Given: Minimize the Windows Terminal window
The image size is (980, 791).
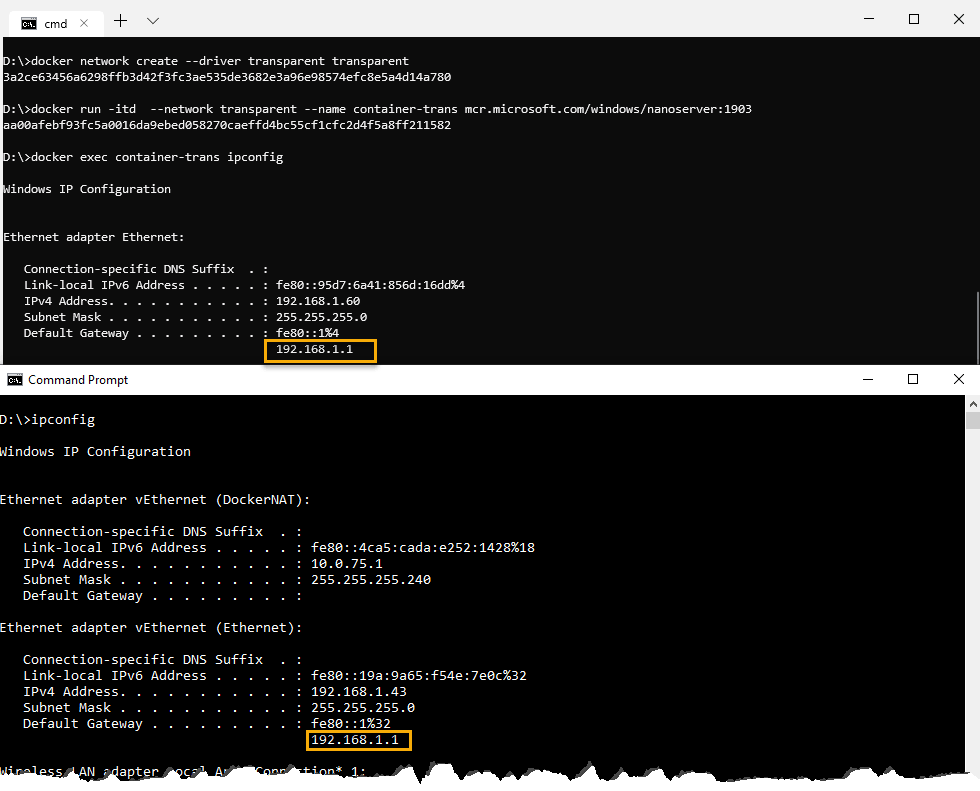Looking at the screenshot, I should tap(866, 19).
